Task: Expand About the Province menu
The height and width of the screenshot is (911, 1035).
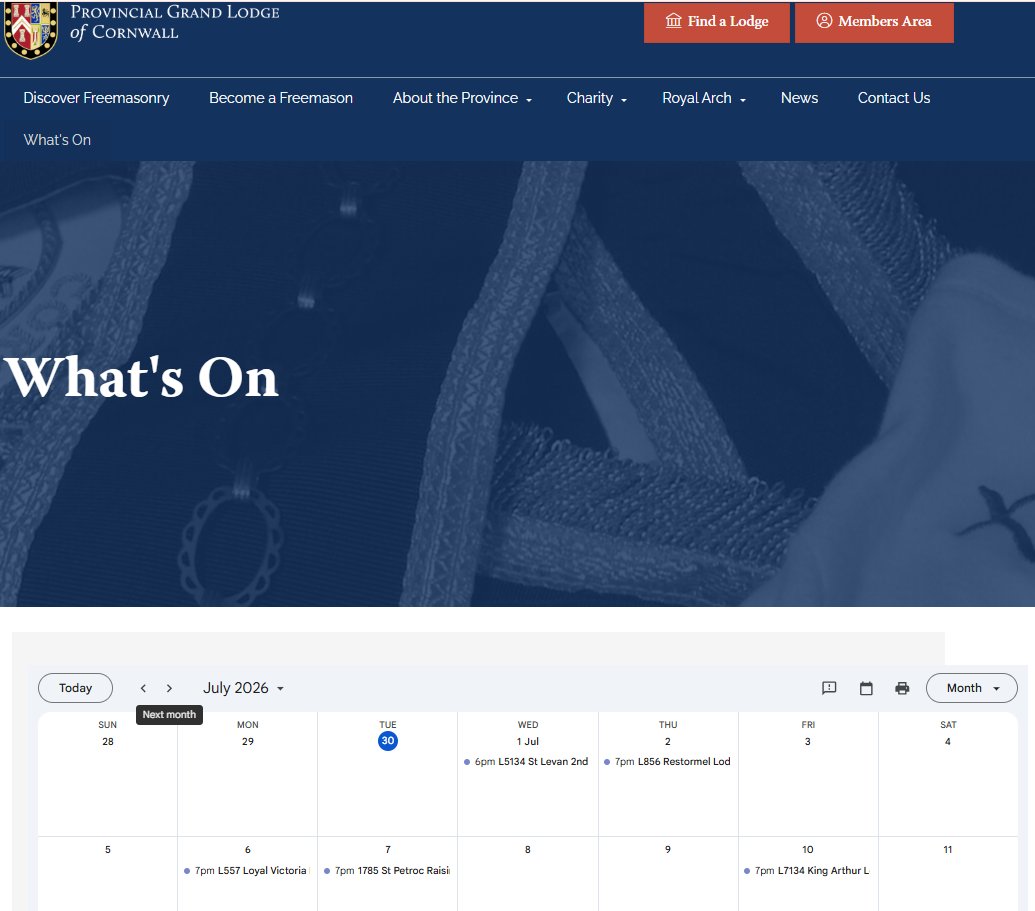Action: (x=462, y=98)
